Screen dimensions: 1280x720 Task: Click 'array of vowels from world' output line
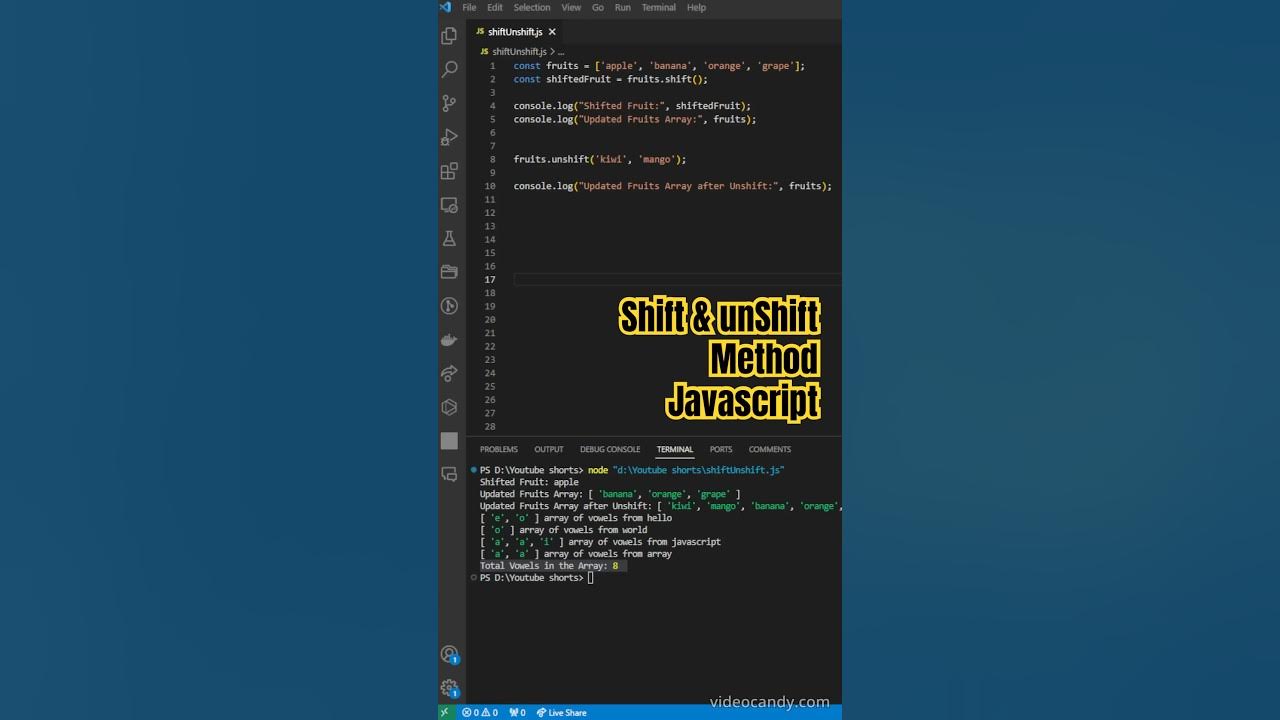[x=583, y=530]
